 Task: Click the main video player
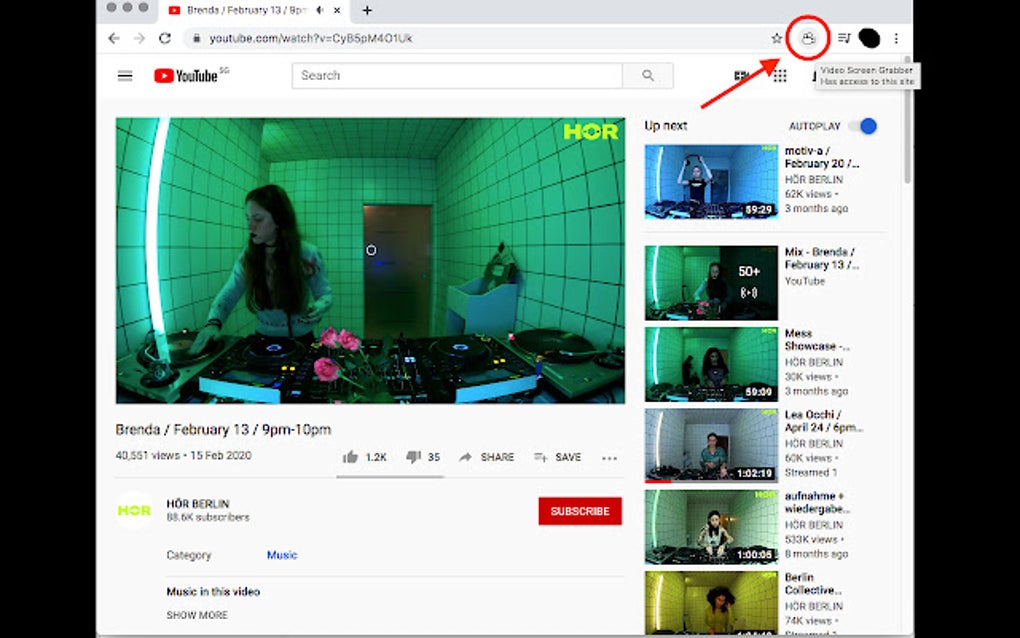pyautogui.click(x=370, y=260)
